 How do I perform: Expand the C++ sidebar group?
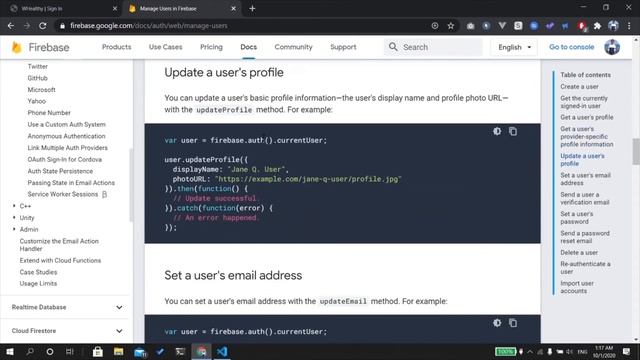pos(14,206)
